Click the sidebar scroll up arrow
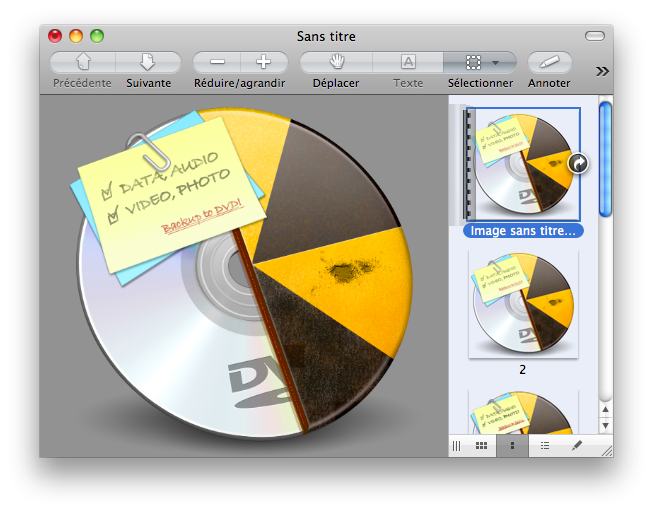This screenshot has width=653, height=512. (x=606, y=410)
